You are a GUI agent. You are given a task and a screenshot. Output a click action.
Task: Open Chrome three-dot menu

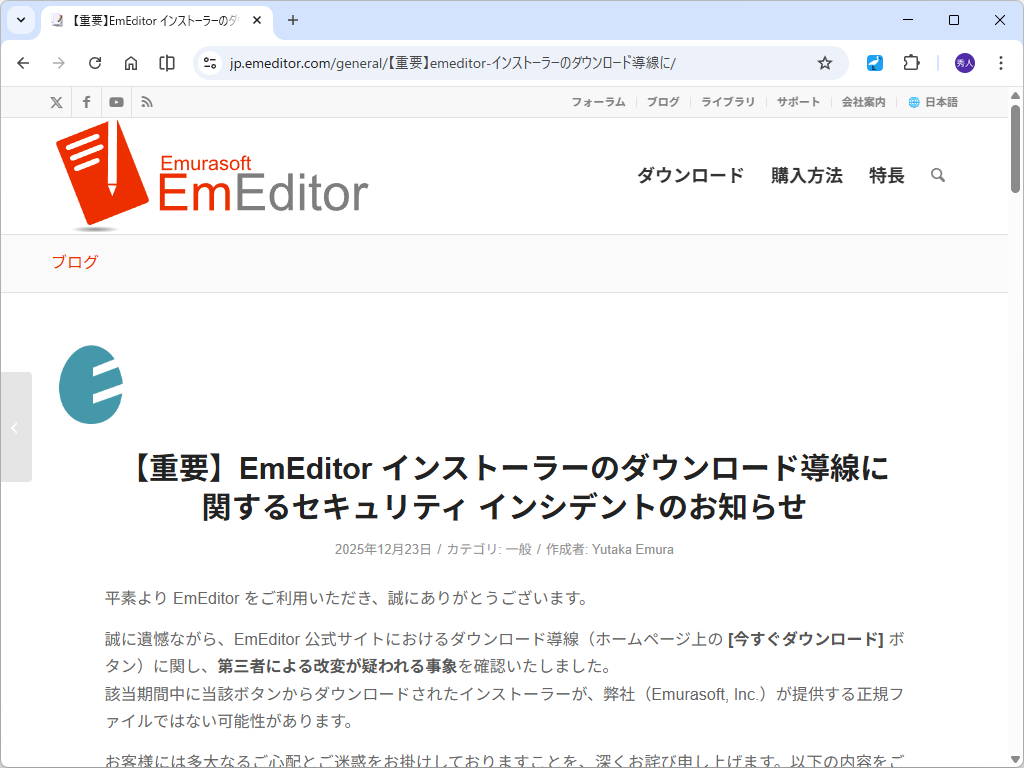coord(1000,63)
